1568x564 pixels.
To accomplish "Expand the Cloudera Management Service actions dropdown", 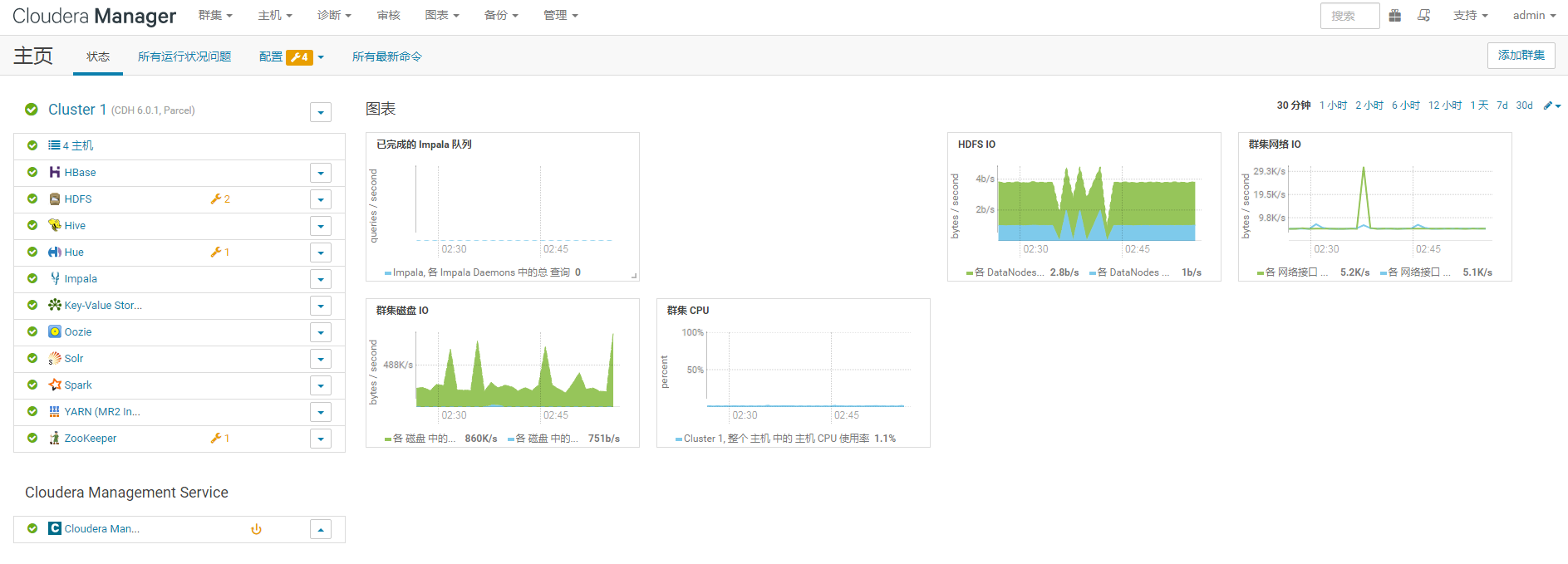I will [321, 529].
